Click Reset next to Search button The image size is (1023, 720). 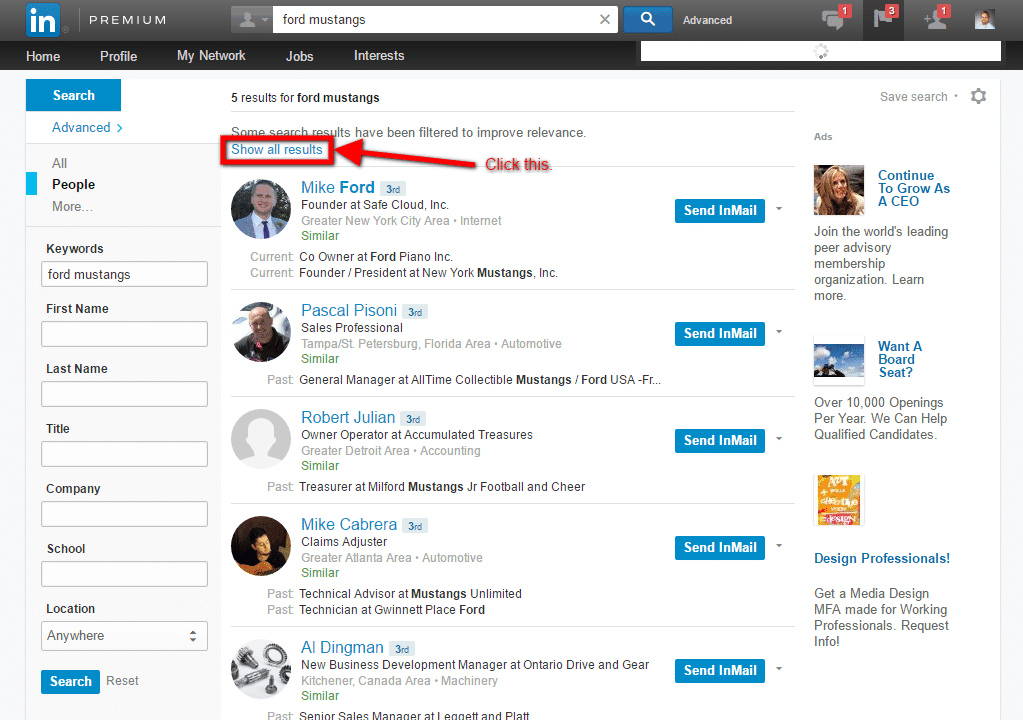[122, 681]
